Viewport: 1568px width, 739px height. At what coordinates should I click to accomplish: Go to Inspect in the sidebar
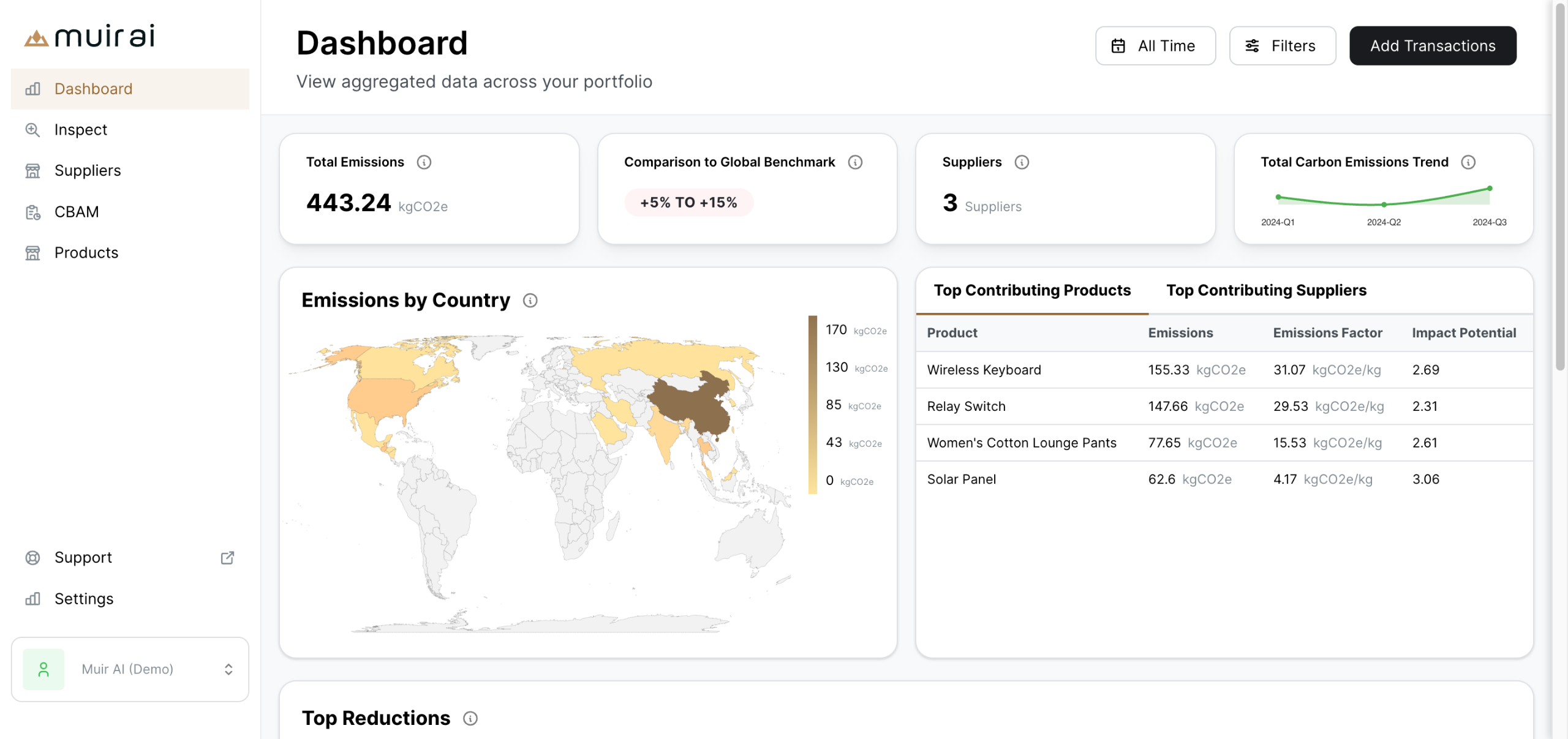(x=81, y=130)
